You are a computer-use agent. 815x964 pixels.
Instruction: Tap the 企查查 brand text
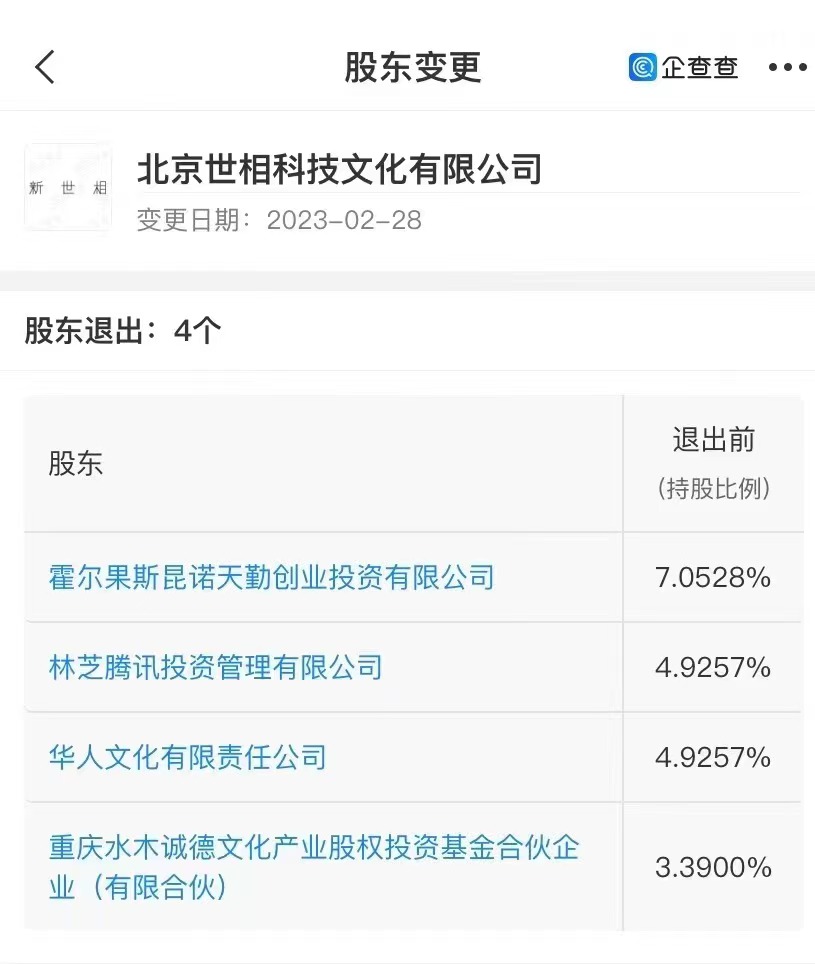point(699,67)
